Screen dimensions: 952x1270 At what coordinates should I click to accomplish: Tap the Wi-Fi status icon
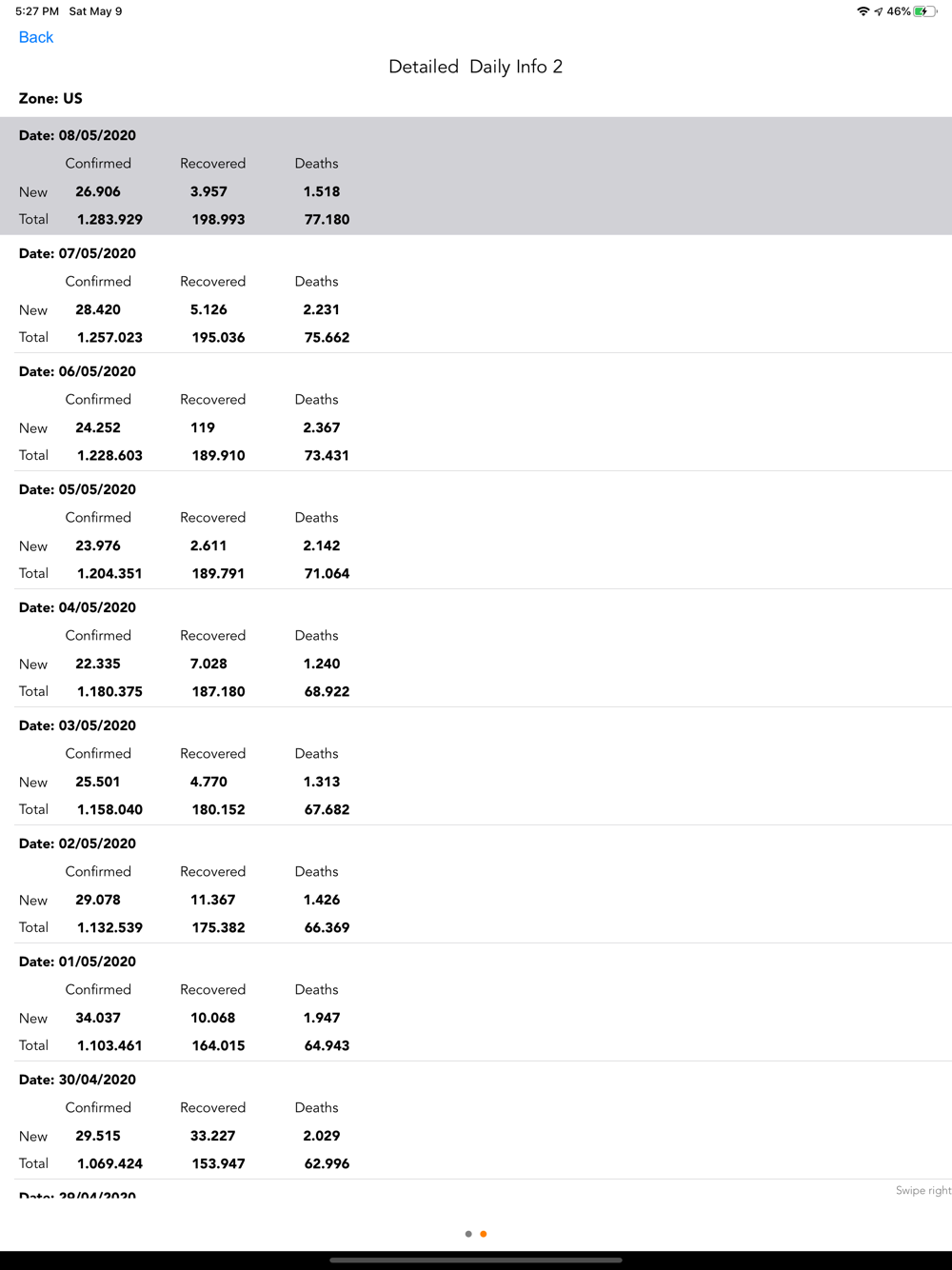point(863,11)
